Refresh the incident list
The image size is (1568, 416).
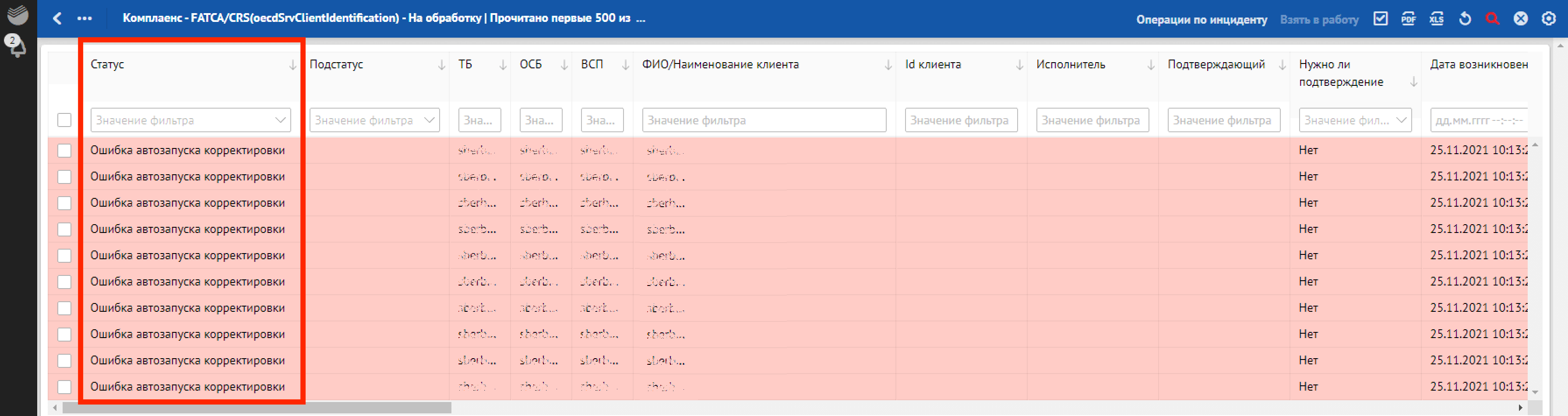1465,19
